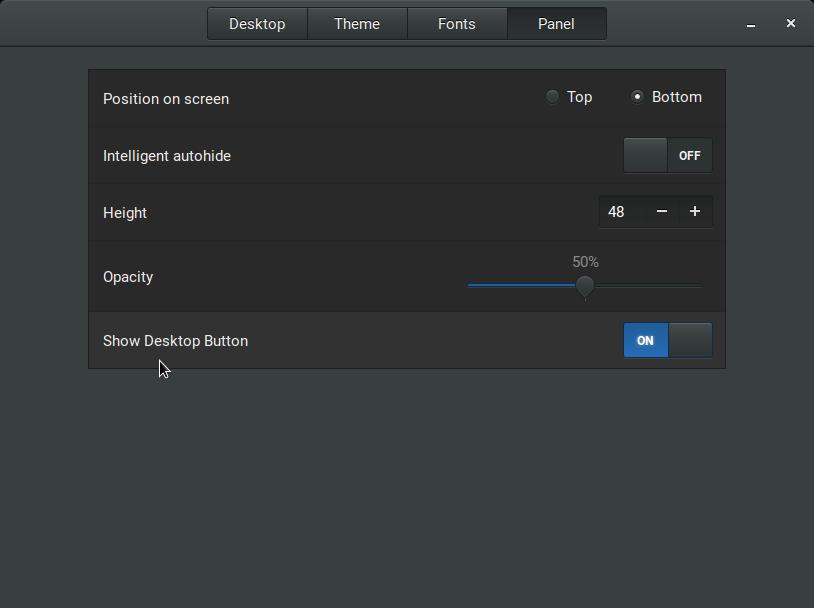This screenshot has height=608, width=814.
Task: Click the Opacity slider handle
Action: click(585, 286)
